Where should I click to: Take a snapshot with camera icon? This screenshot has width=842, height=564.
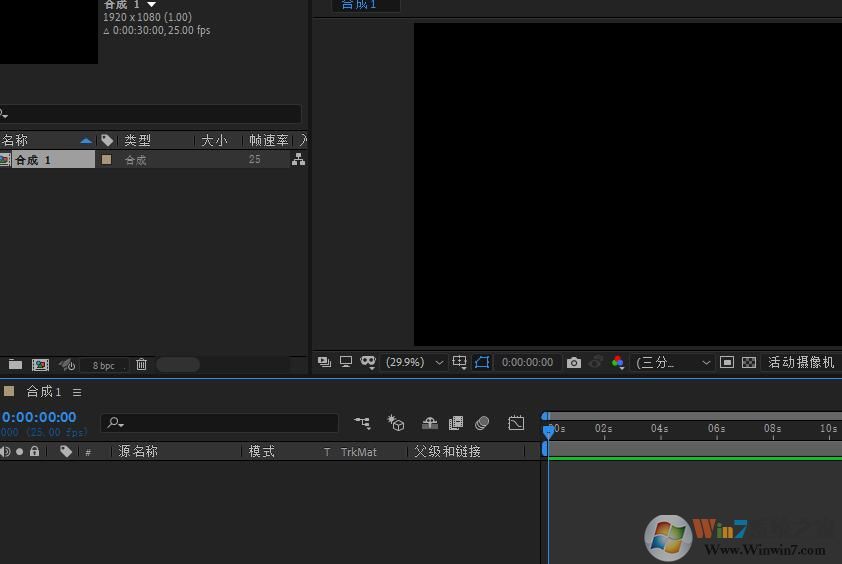tap(573, 362)
